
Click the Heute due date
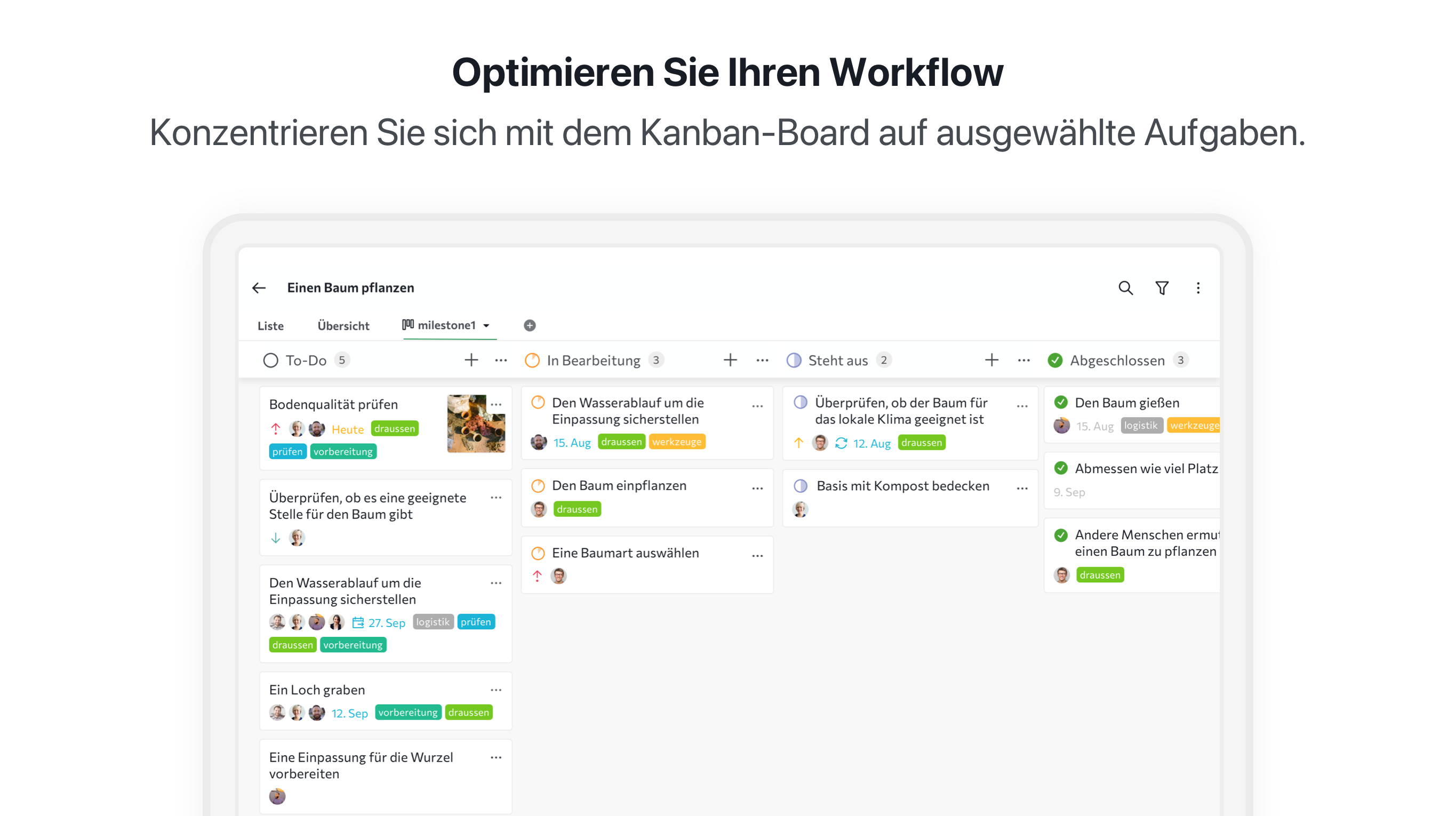348,429
